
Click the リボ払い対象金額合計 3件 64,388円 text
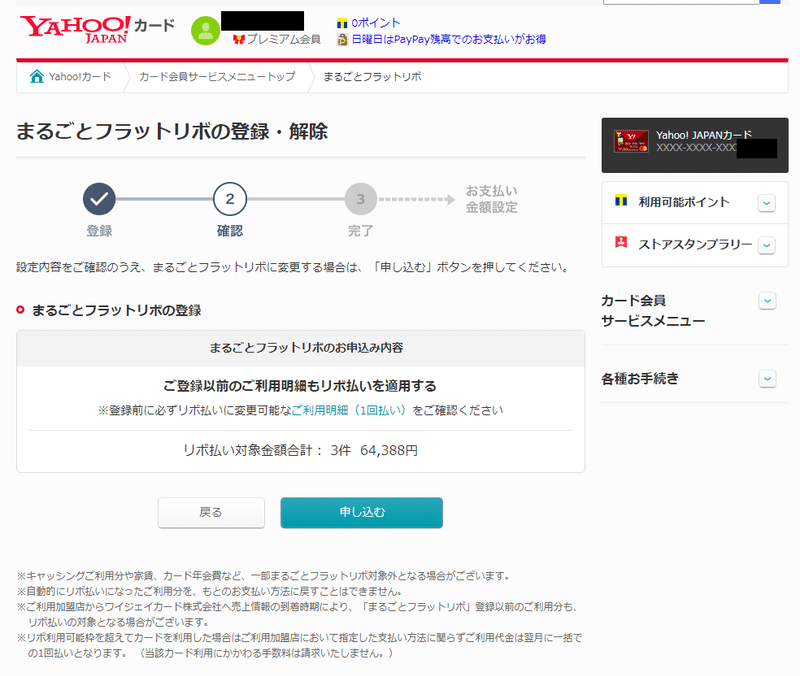pos(301,450)
